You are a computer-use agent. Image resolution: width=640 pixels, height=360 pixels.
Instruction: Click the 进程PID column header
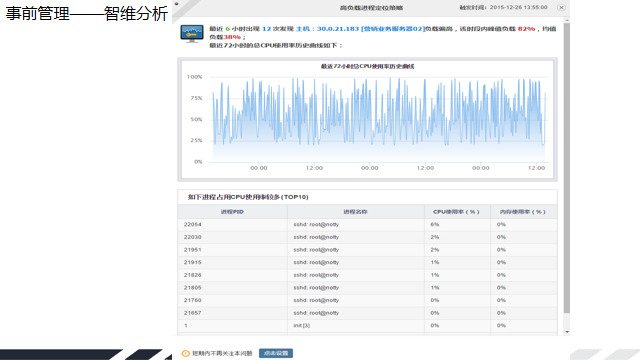[x=232, y=212]
